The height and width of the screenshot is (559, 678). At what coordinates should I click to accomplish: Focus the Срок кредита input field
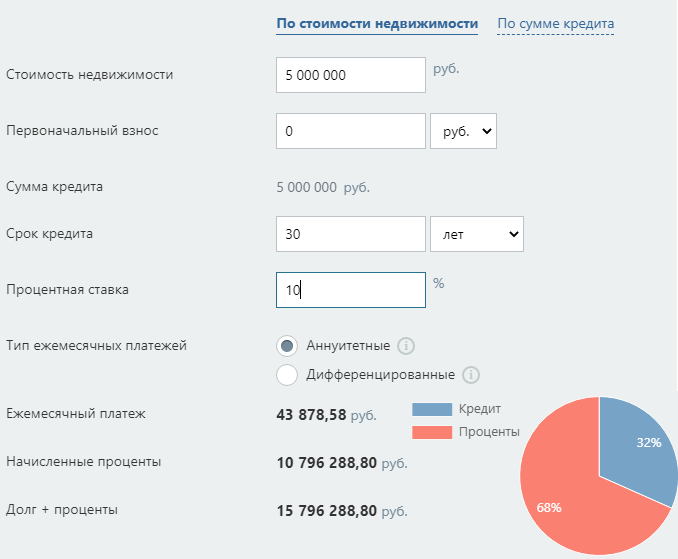coord(351,234)
